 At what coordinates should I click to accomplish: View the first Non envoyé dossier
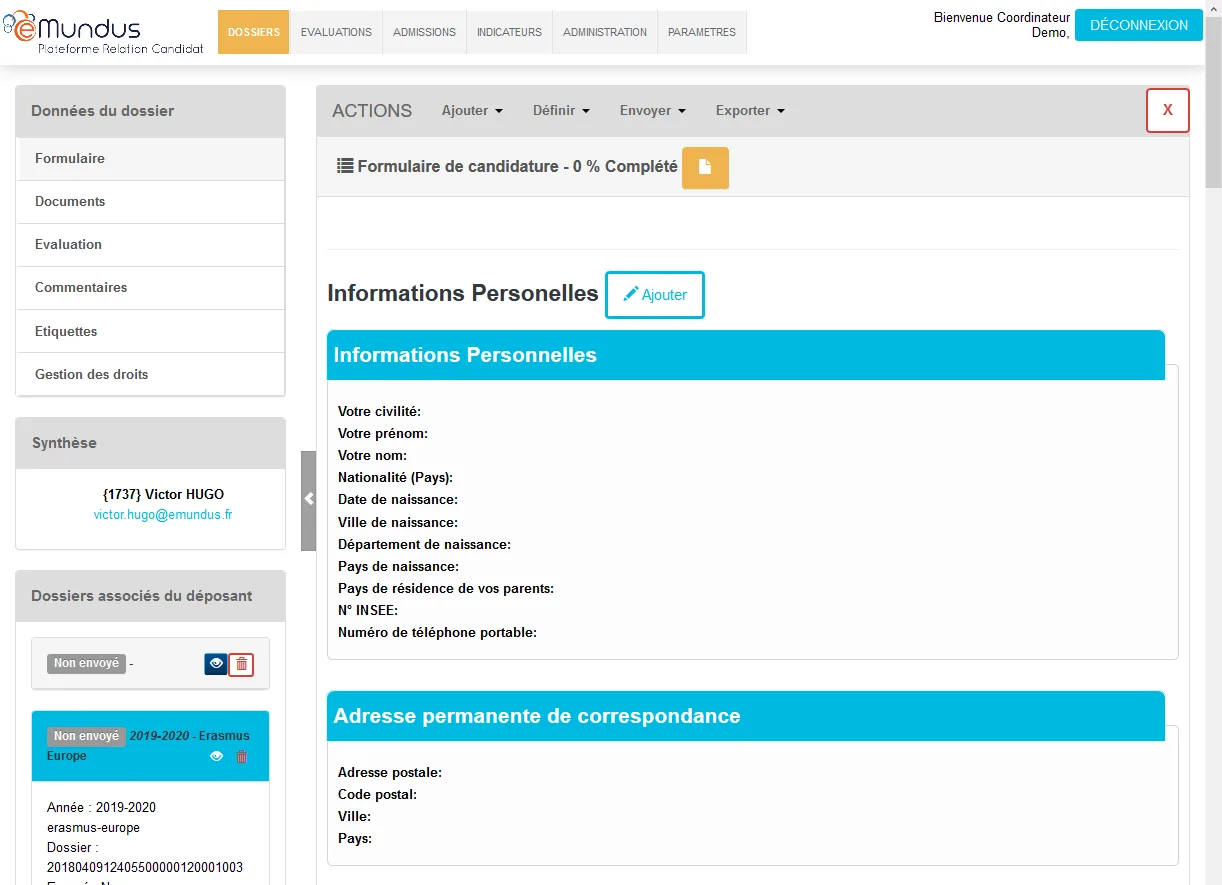click(x=216, y=664)
